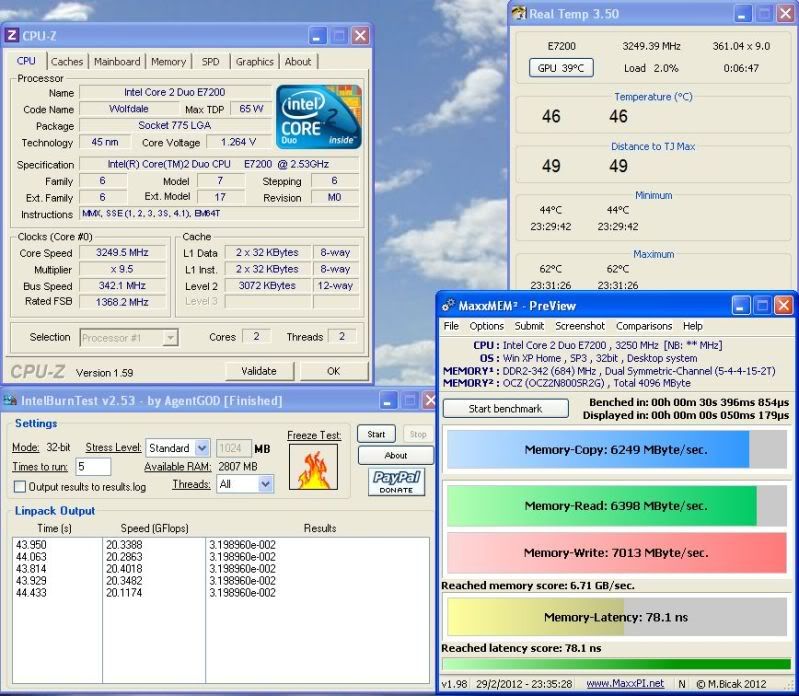799x696 pixels.
Task: Click the Name field Intel Core 2 Duo E7200
Action: (175, 92)
